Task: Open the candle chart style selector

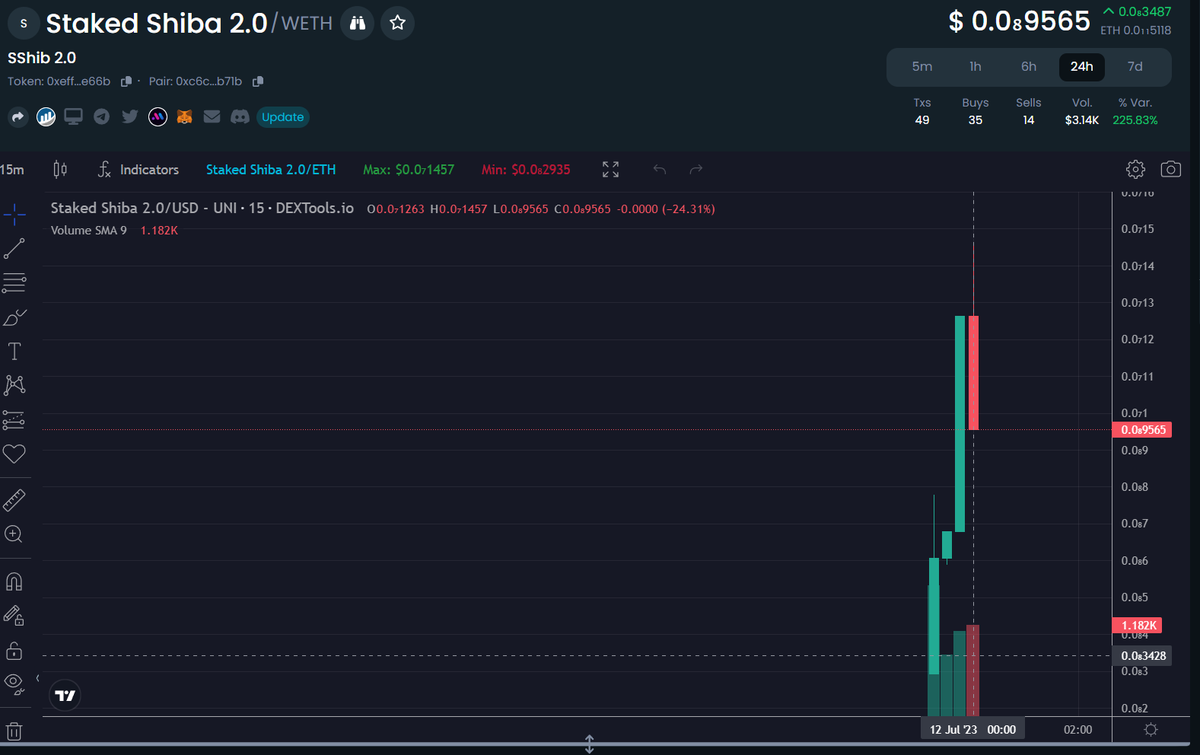Action: click(x=60, y=170)
